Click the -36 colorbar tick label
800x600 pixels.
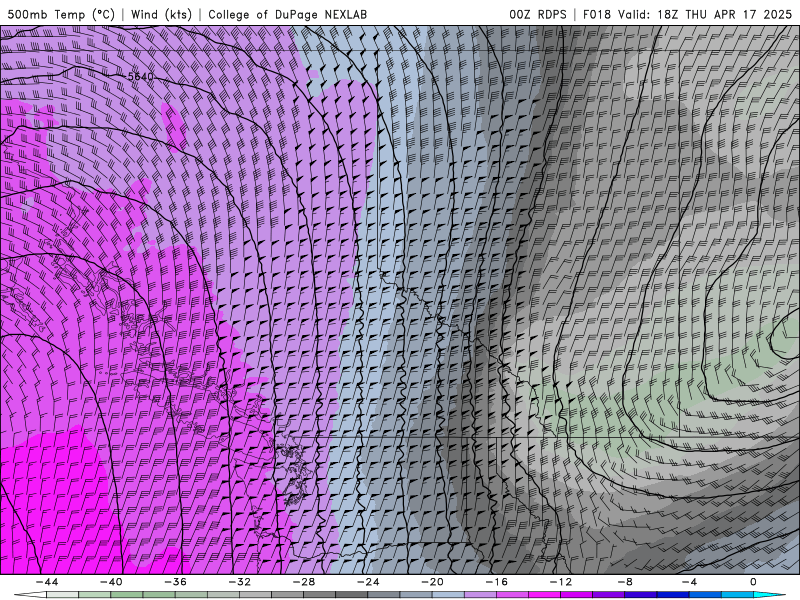[175, 582]
